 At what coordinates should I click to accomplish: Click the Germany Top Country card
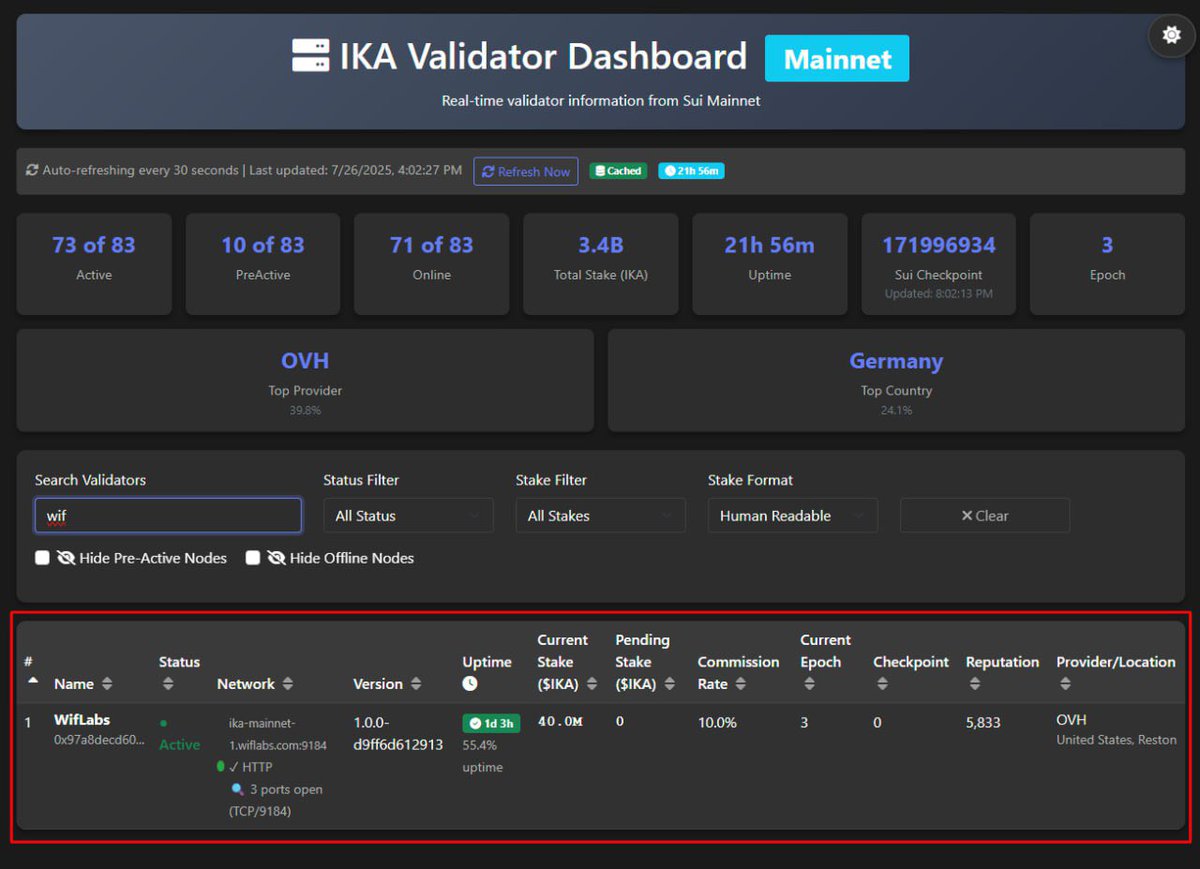click(896, 381)
